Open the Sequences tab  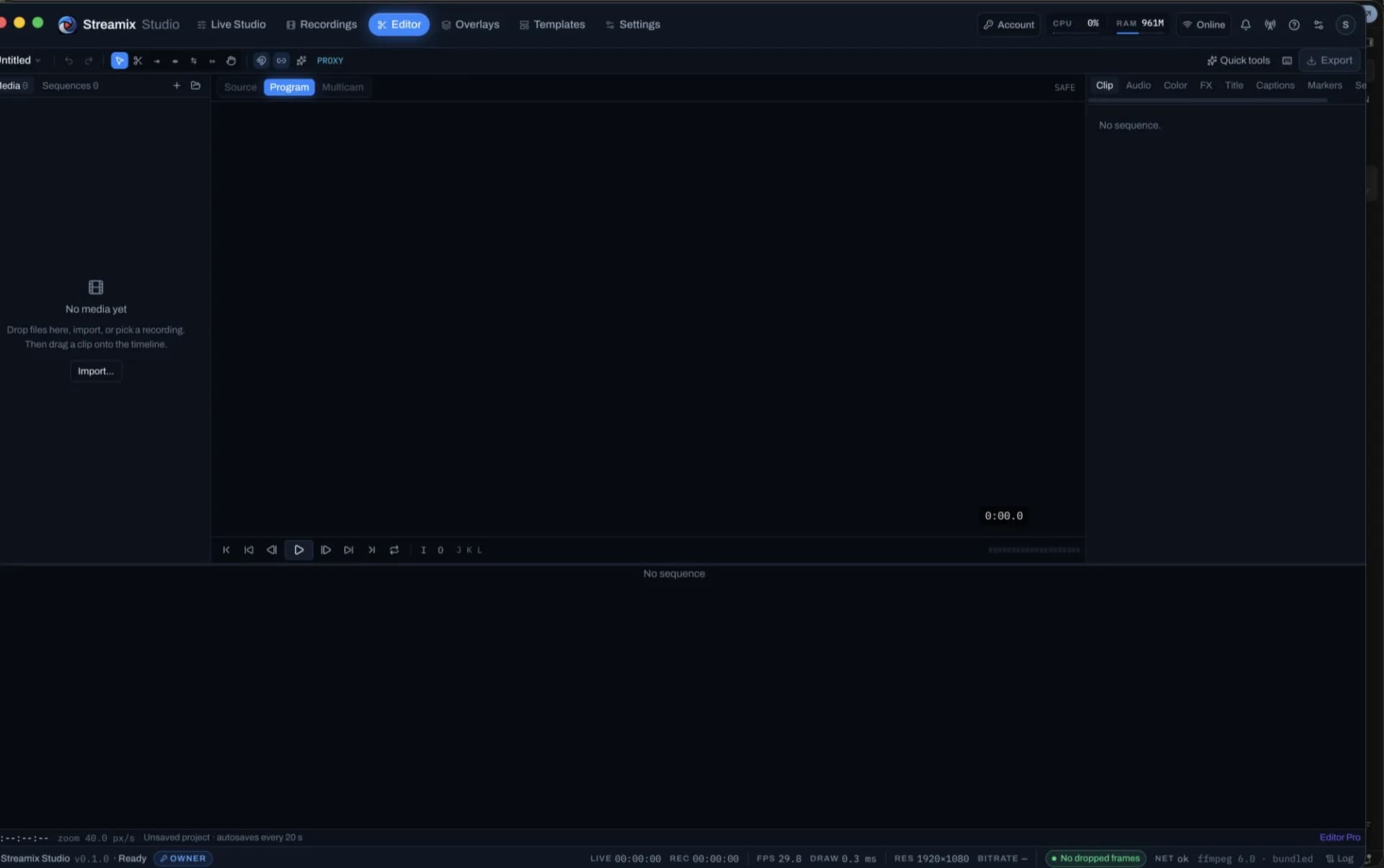pyautogui.click(x=70, y=86)
